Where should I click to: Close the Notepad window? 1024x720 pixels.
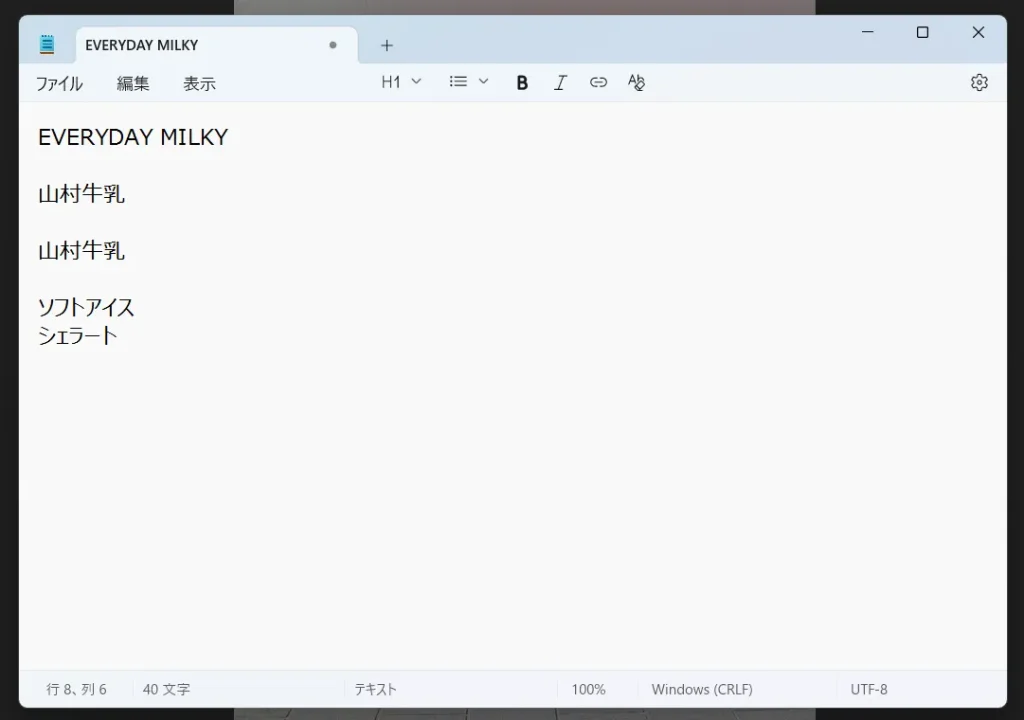(x=978, y=32)
